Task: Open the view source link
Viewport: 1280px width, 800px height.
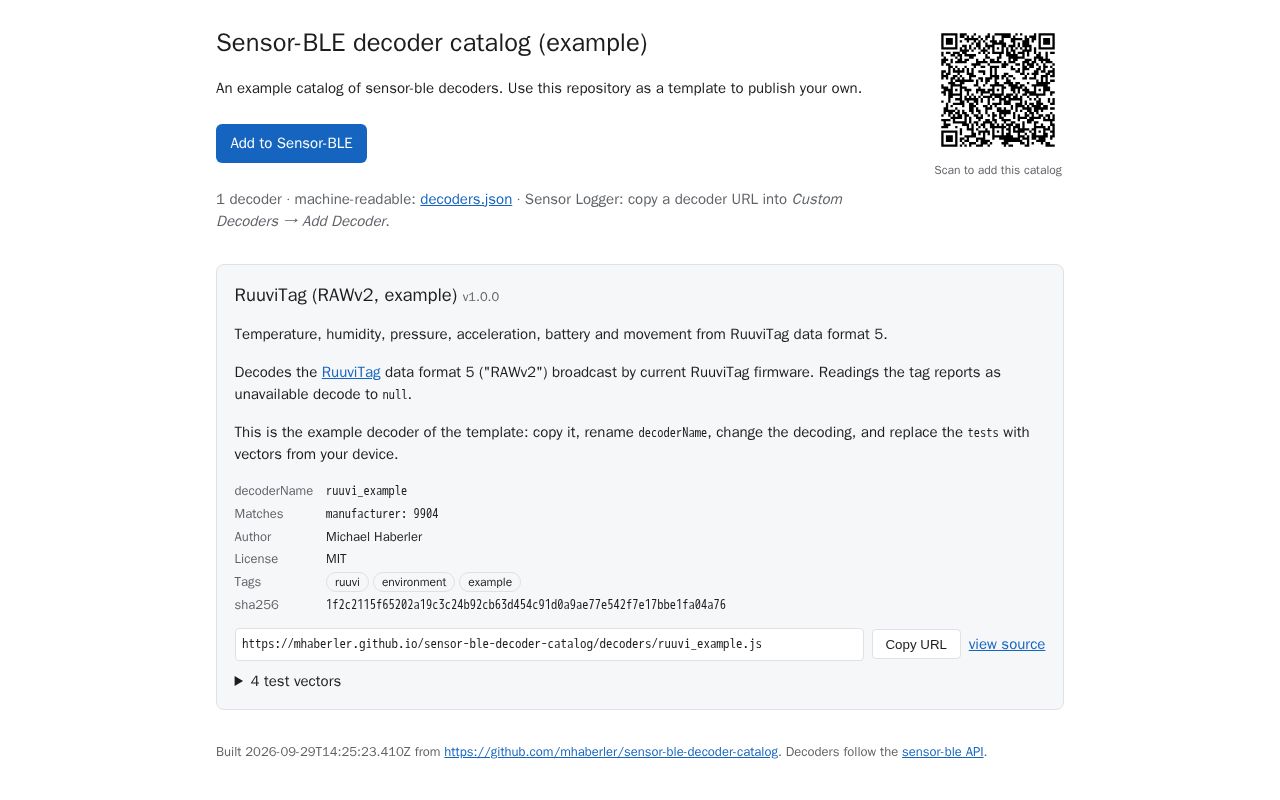Action: (x=1007, y=644)
